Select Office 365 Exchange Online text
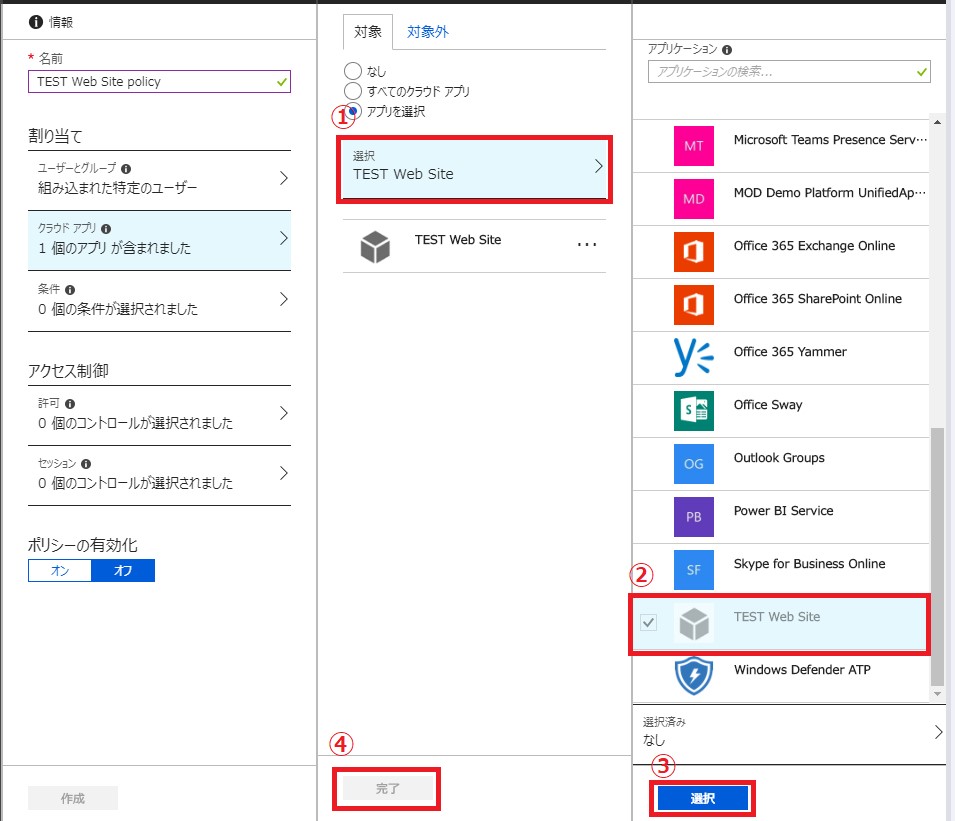The width and height of the screenshot is (955, 821). (814, 246)
